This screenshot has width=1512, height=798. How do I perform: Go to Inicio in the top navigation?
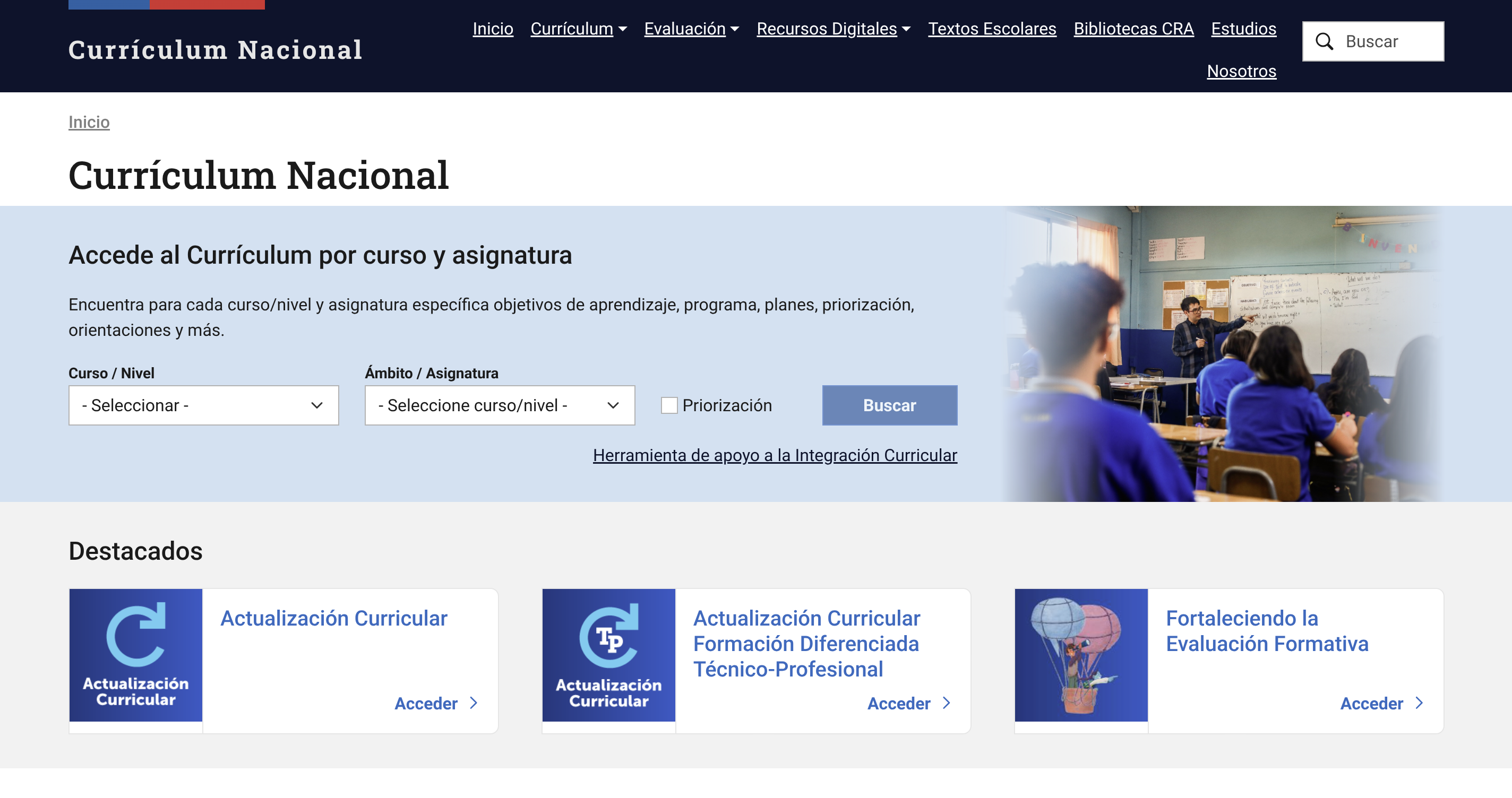pos(493,29)
